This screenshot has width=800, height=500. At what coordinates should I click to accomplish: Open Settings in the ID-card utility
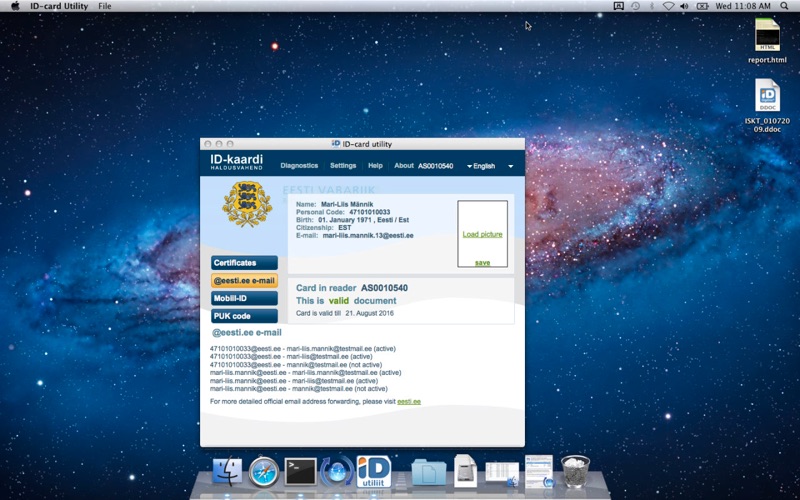[343, 166]
